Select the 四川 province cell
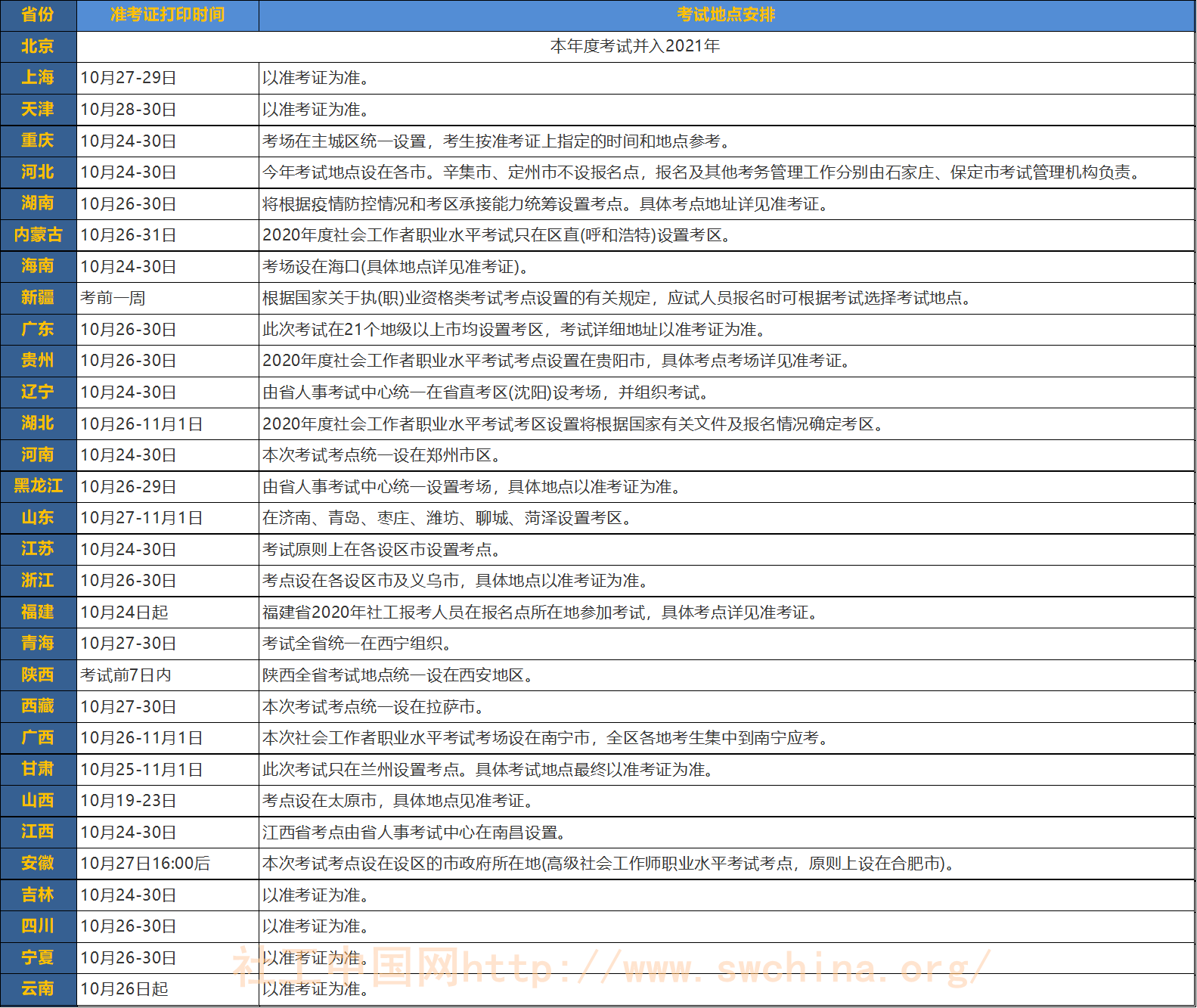1197x1008 pixels. point(38,926)
